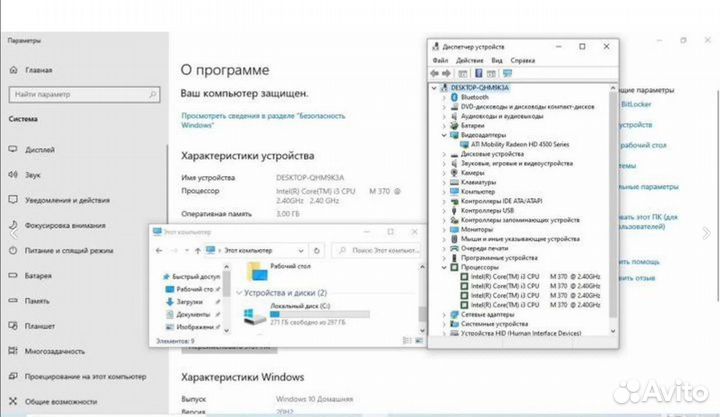Click Рабочий стол folder icon in Explorer content
This screenshot has height=417, width=720.
(257, 271)
